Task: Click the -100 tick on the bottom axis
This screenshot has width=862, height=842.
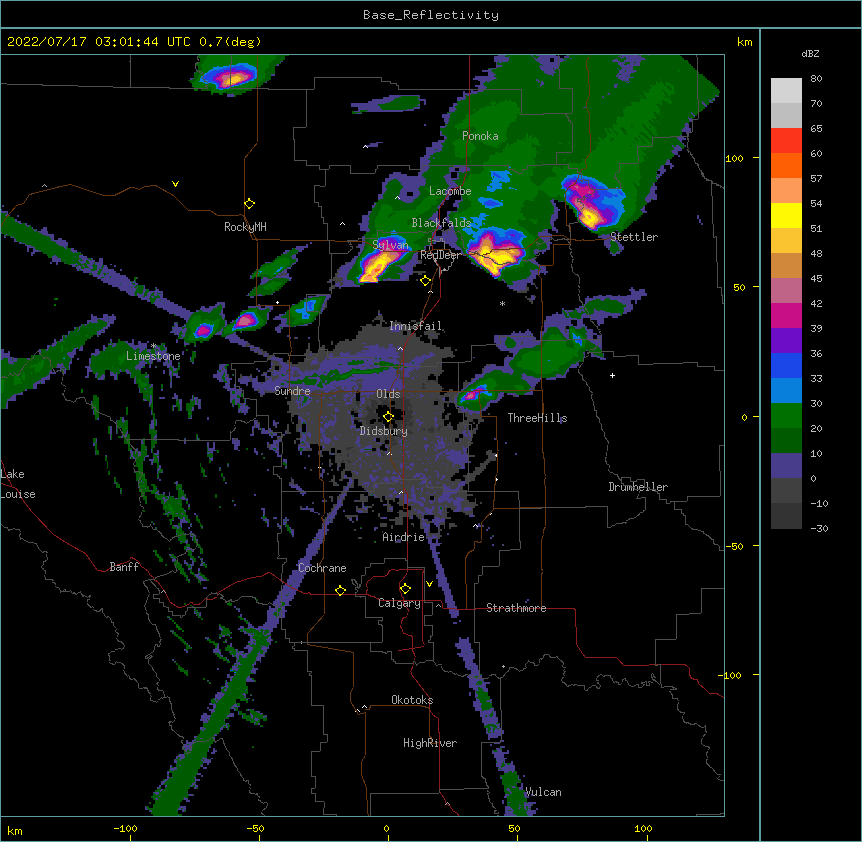Action: (125, 828)
